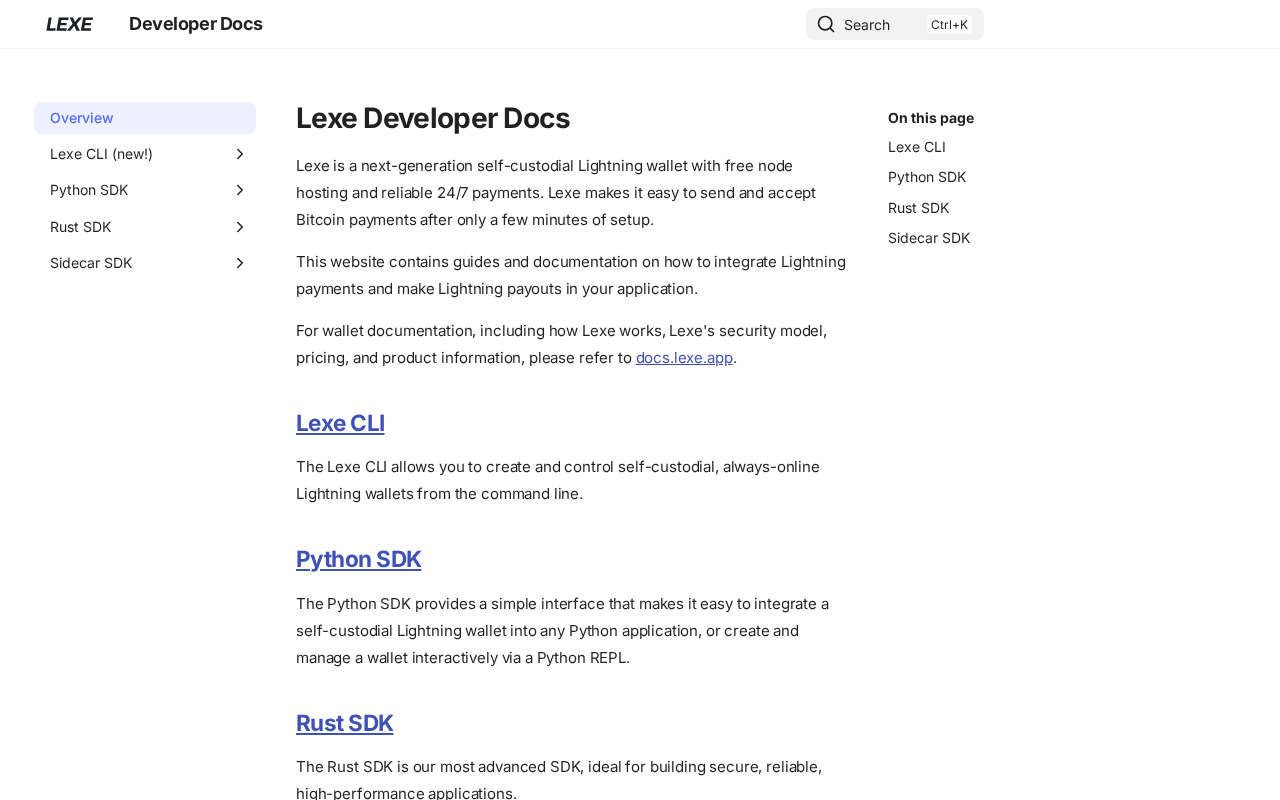Click the Developer Docs header title
The height and width of the screenshot is (800, 1280).
pyautogui.click(x=196, y=24)
